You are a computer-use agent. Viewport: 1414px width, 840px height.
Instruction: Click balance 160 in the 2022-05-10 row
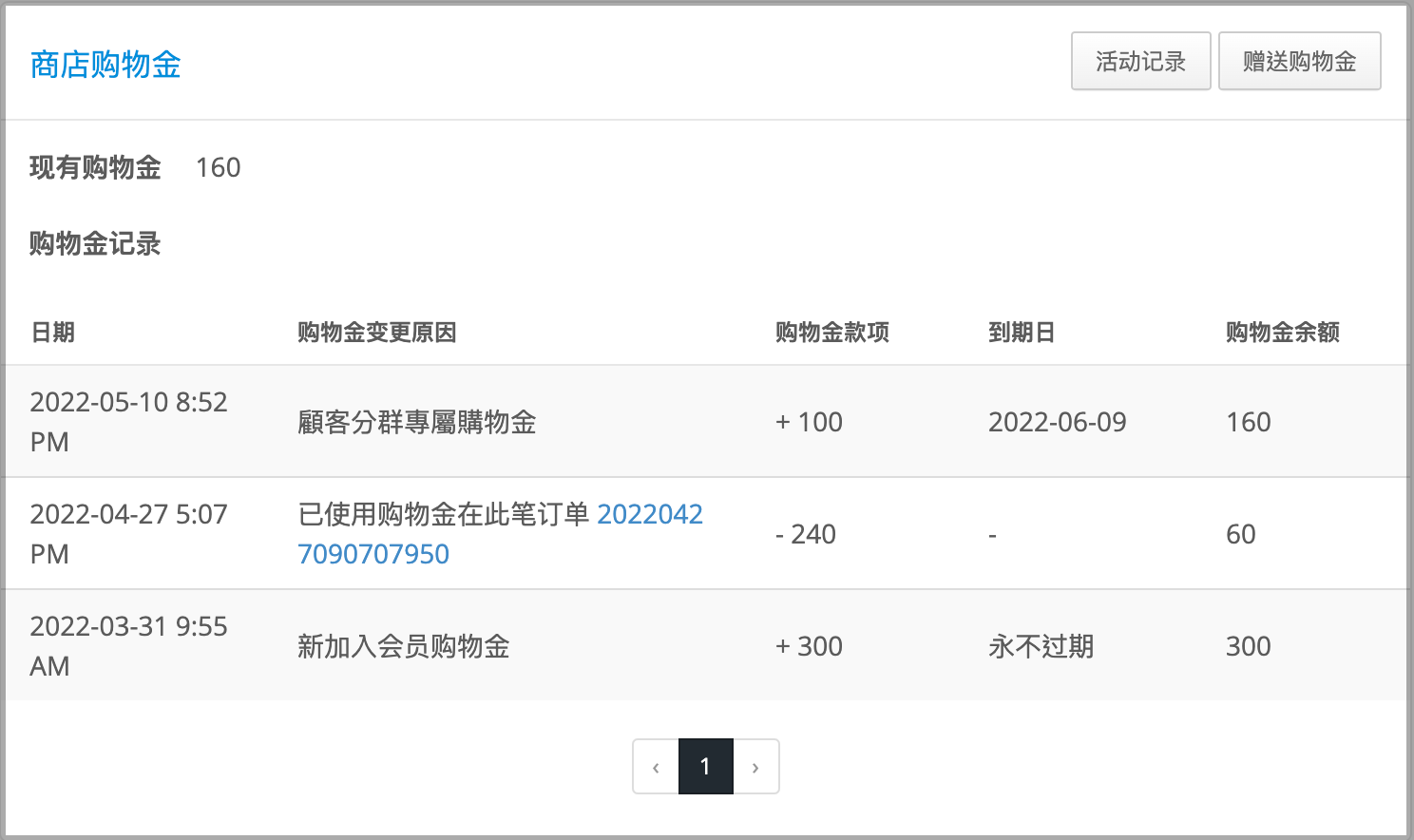(x=1248, y=422)
